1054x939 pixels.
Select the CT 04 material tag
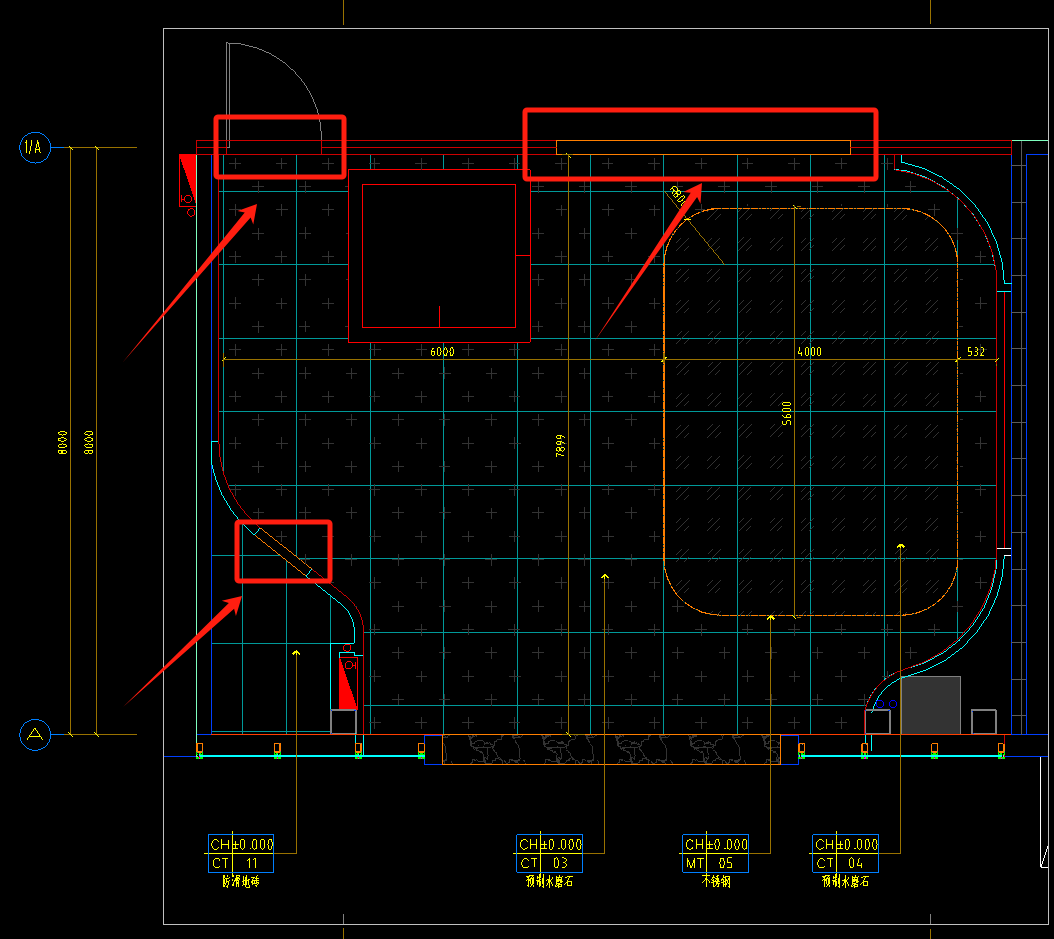(845, 862)
